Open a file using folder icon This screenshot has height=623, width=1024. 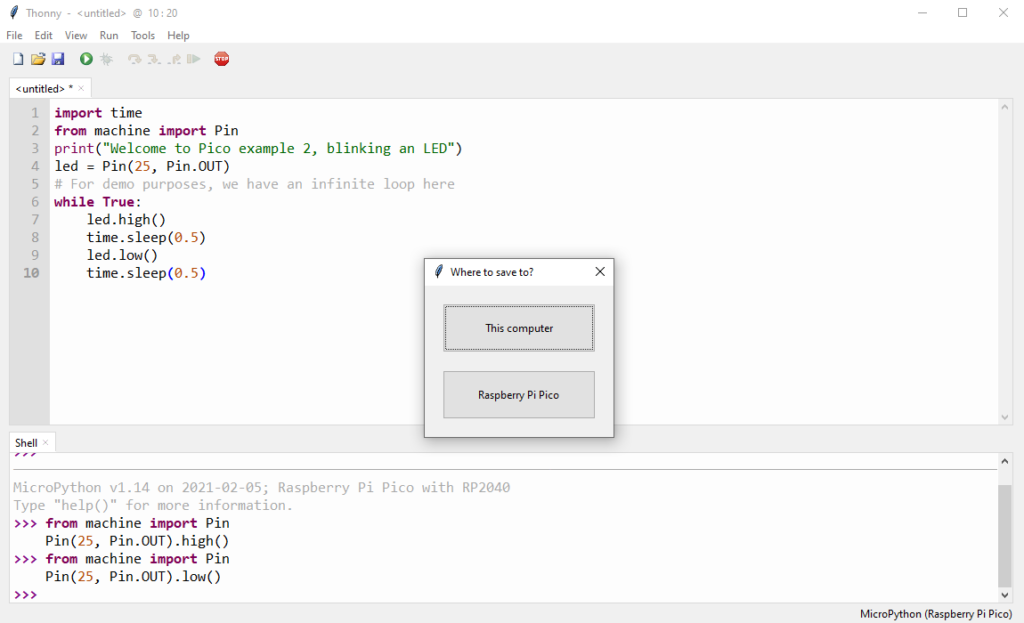(x=38, y=59)
